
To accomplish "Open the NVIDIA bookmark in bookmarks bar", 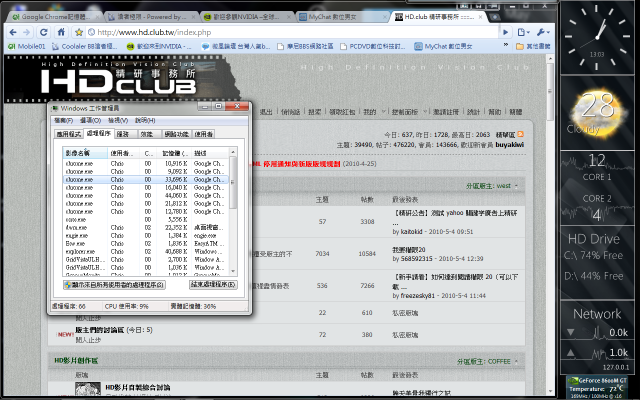I will (159, 47).
